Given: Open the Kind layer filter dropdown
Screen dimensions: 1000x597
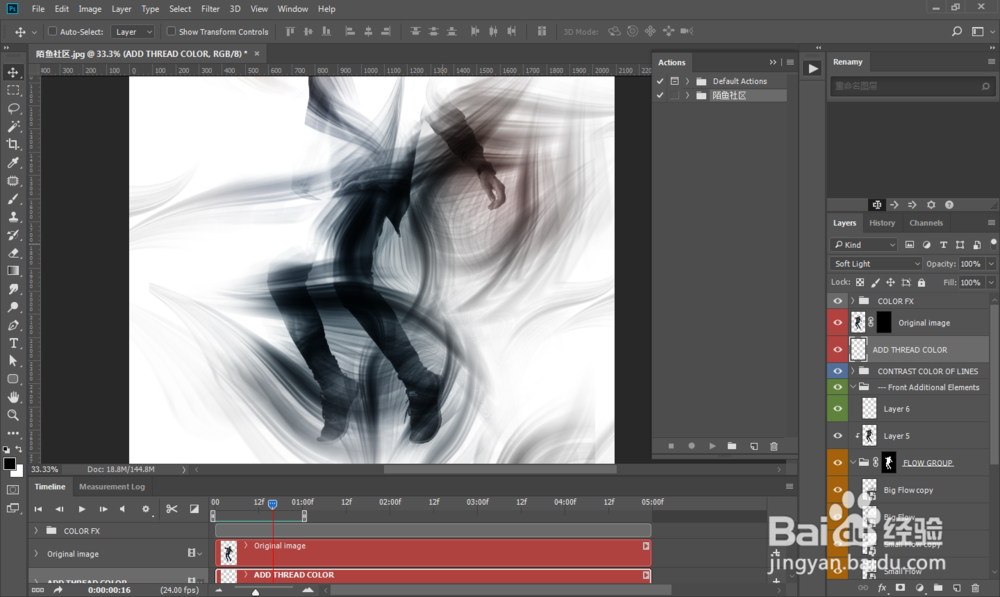Looking at the screenshot, I should 864,245.
